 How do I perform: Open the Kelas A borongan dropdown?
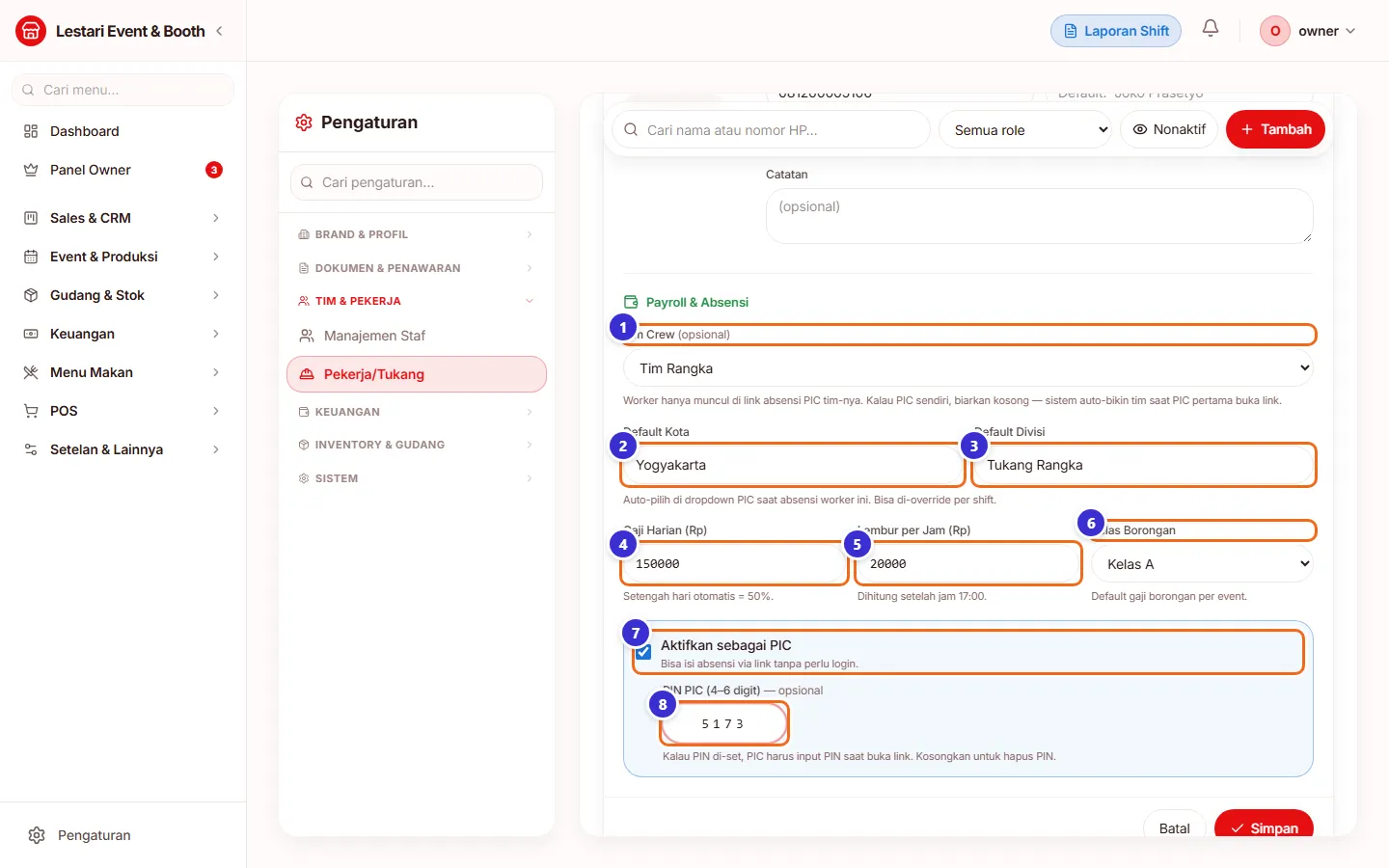coord(1203,563)
